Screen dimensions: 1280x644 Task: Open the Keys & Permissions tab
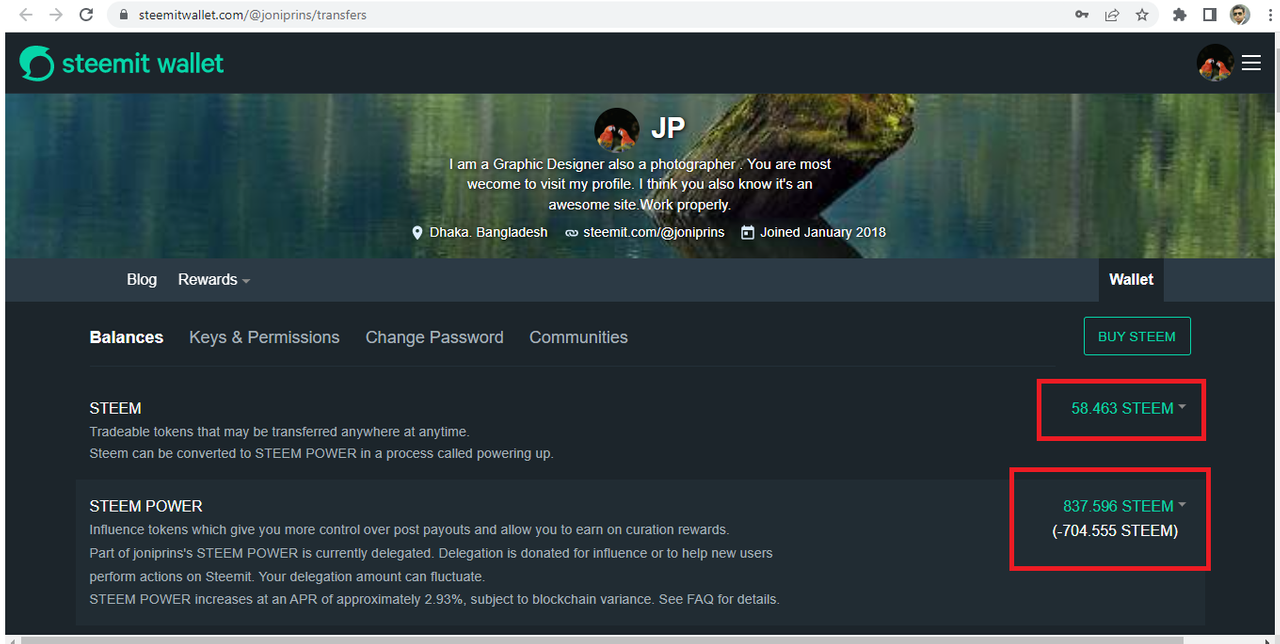[x=264, y=338]
